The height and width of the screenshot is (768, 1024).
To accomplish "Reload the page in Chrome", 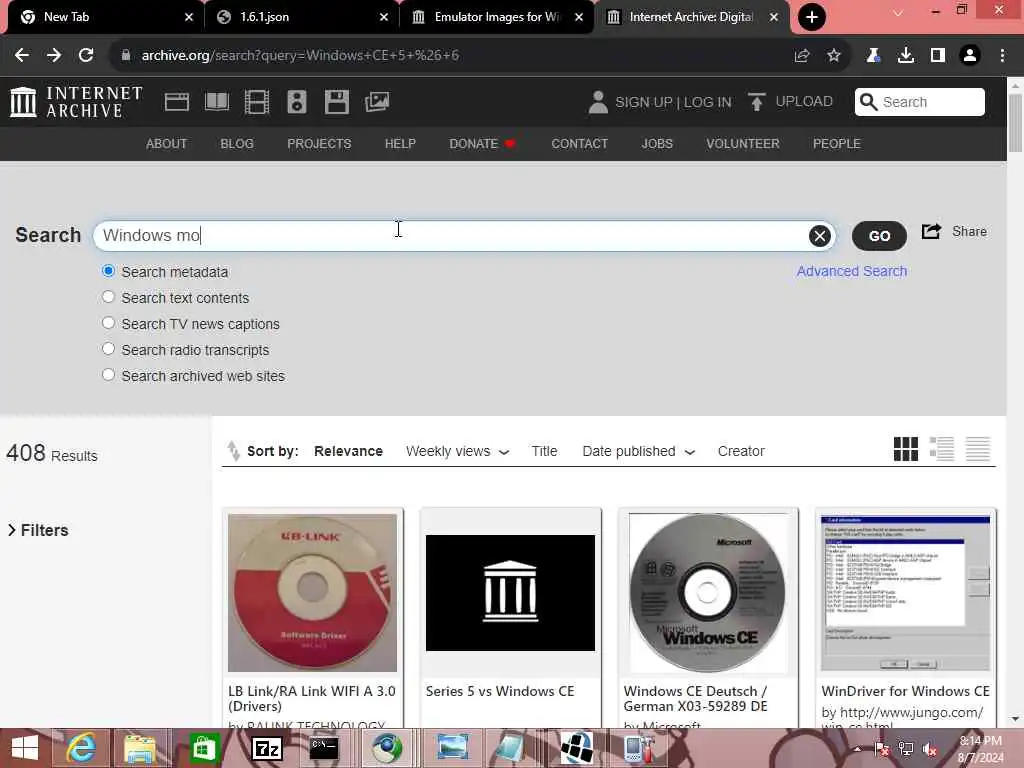I will [86, 56].
